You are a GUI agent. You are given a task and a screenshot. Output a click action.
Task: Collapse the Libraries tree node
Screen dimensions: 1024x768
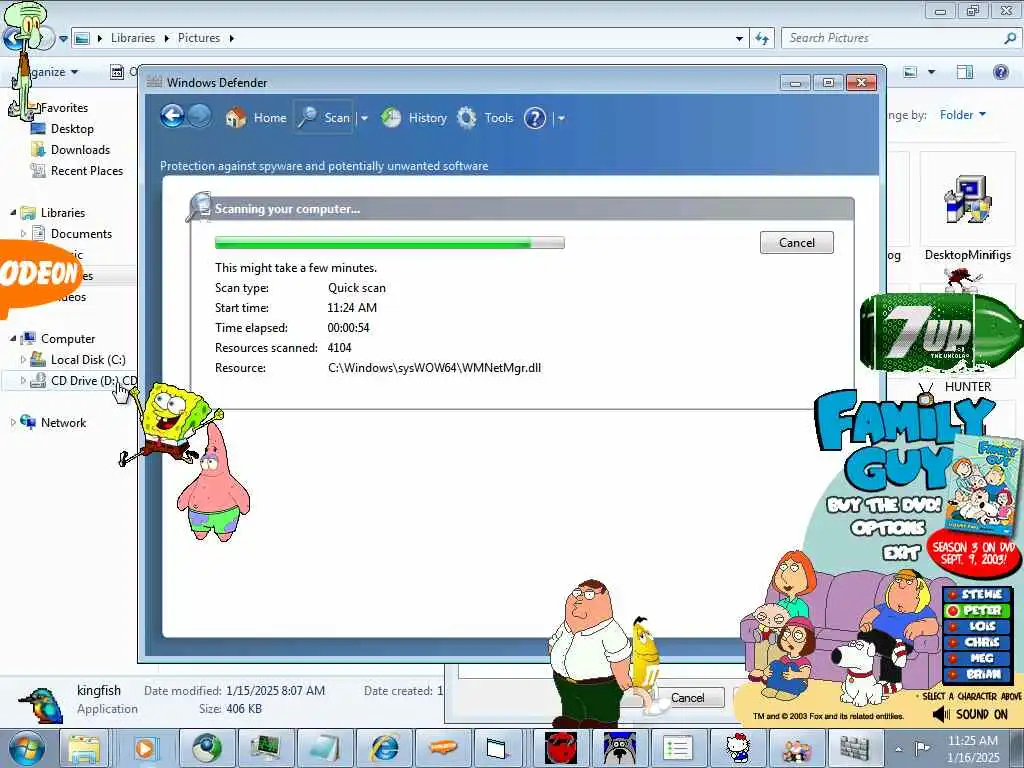point(13,212)
